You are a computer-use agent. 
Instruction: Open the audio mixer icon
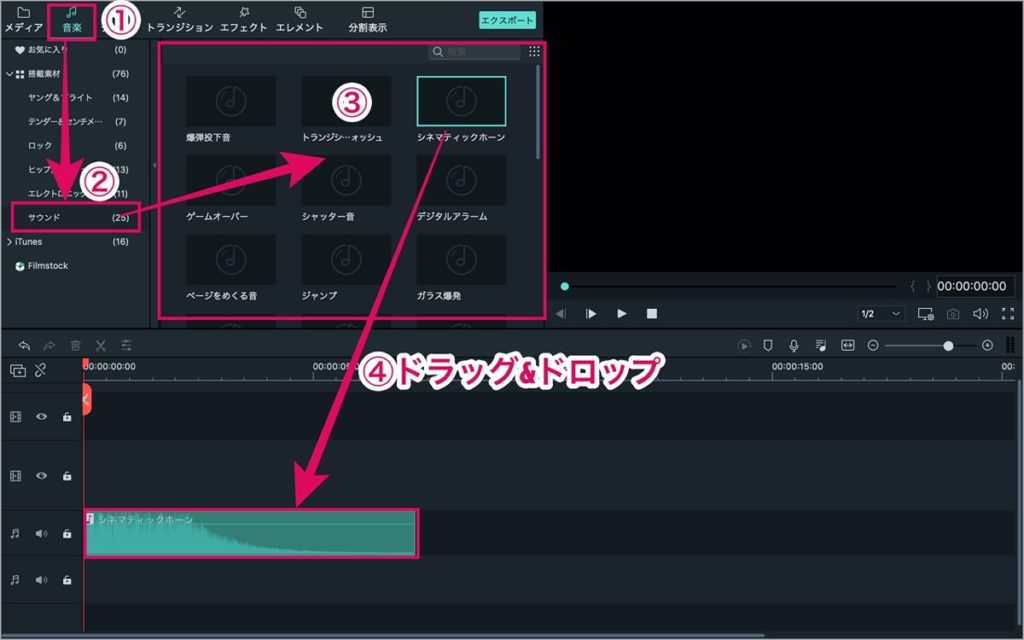click(x=821, y=345)
